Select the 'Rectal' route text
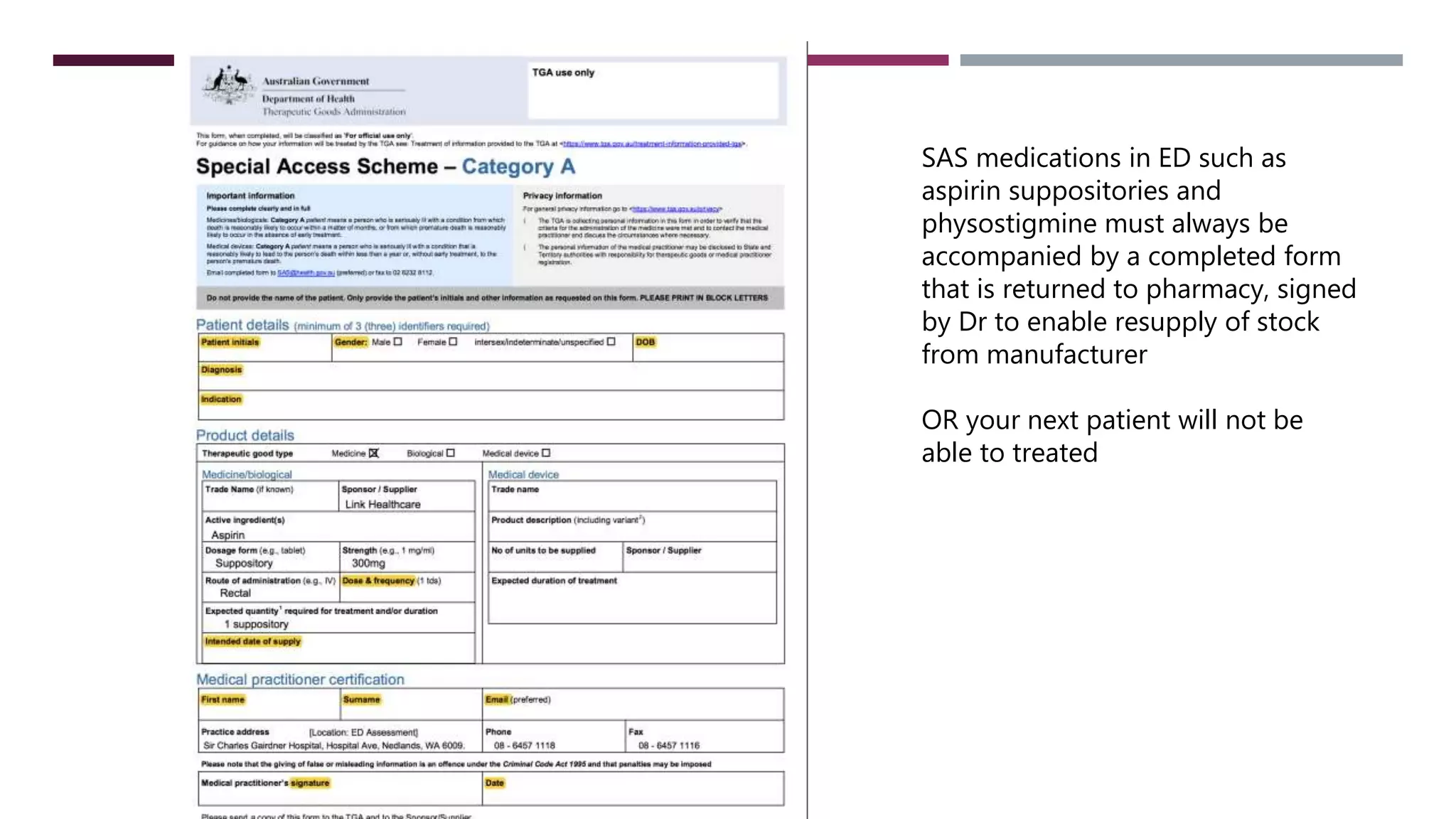Image resolution: width=1456 pixels, height=819 pixels. (x=235, y=593)
